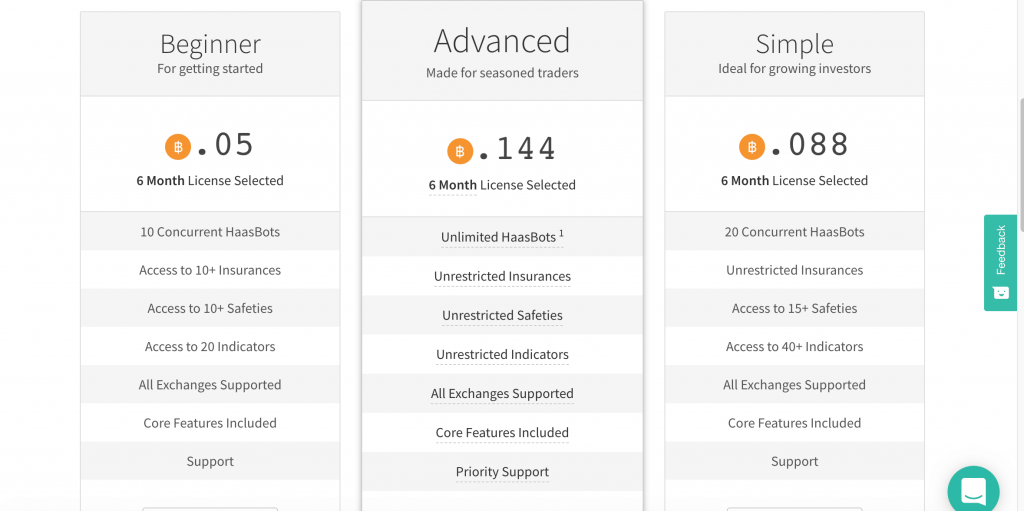Click the Bitcoin icon in Advanced plan

click(x=460, y=151)
